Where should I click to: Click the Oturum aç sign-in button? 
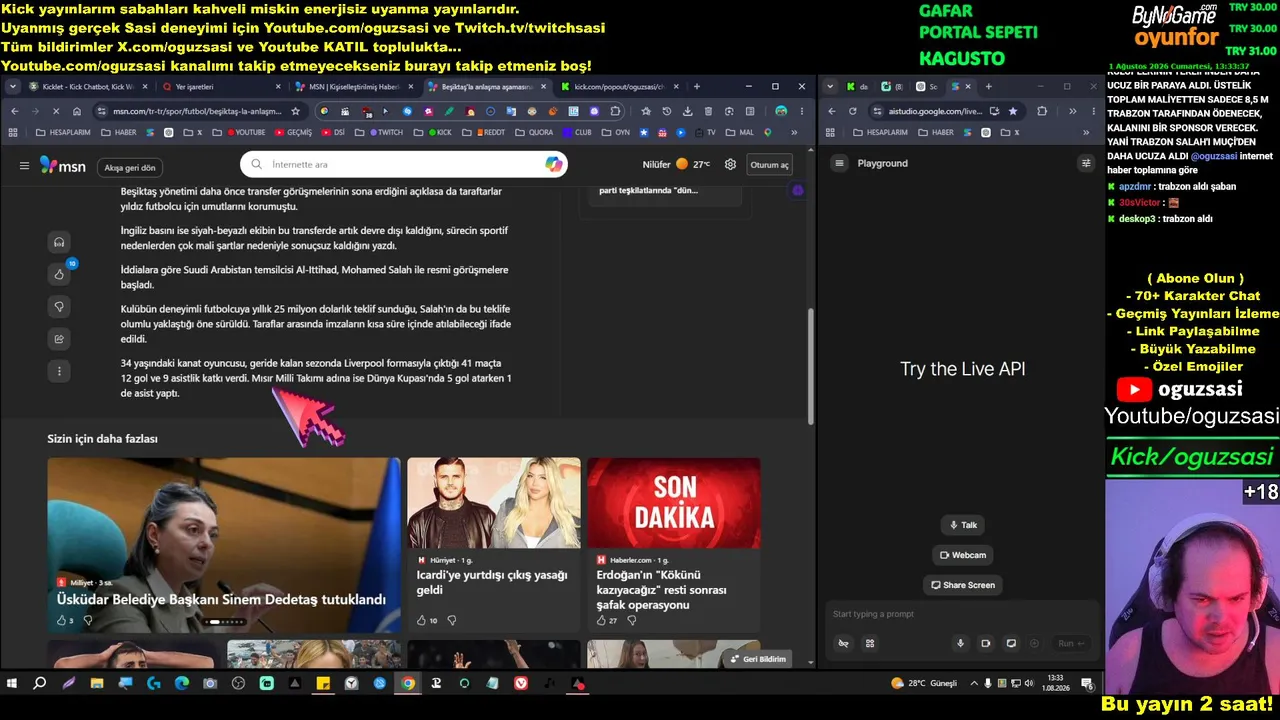770,165
